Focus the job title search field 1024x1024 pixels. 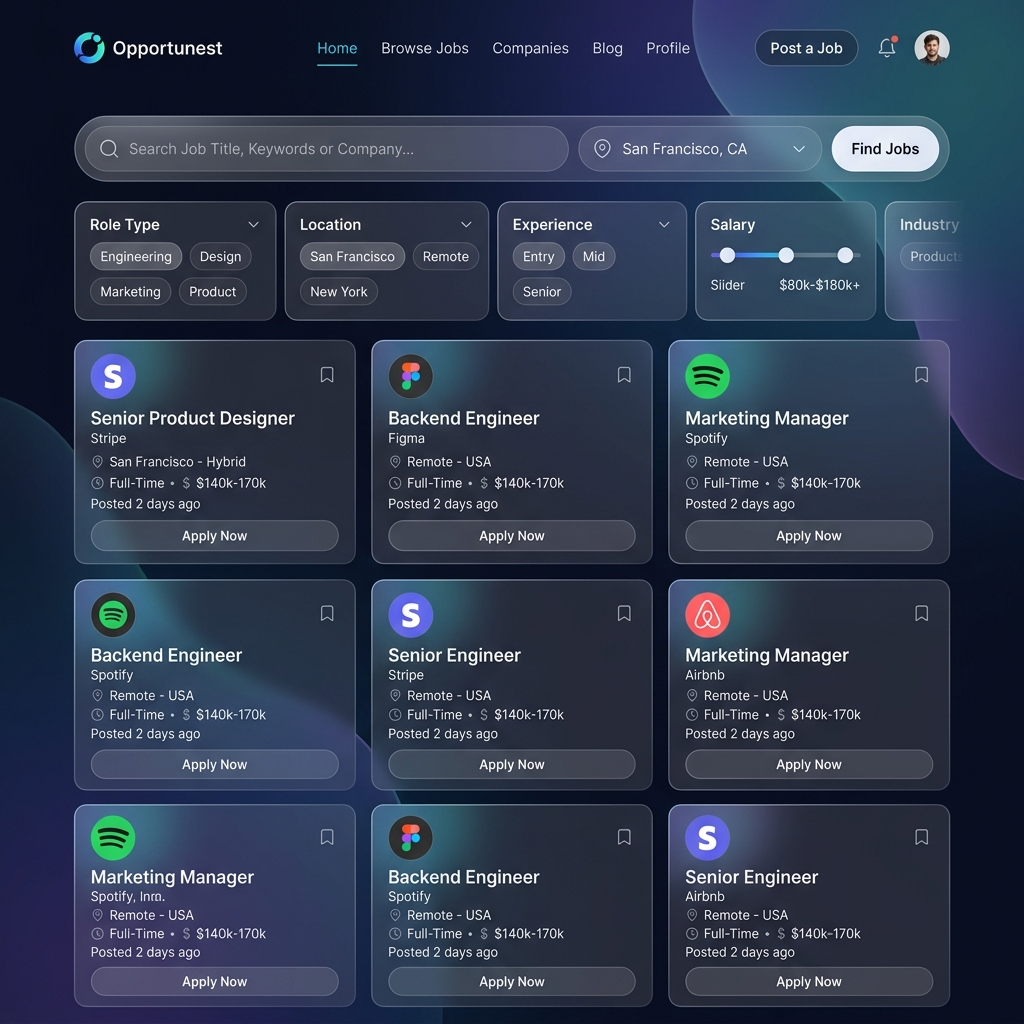(327, 149)
